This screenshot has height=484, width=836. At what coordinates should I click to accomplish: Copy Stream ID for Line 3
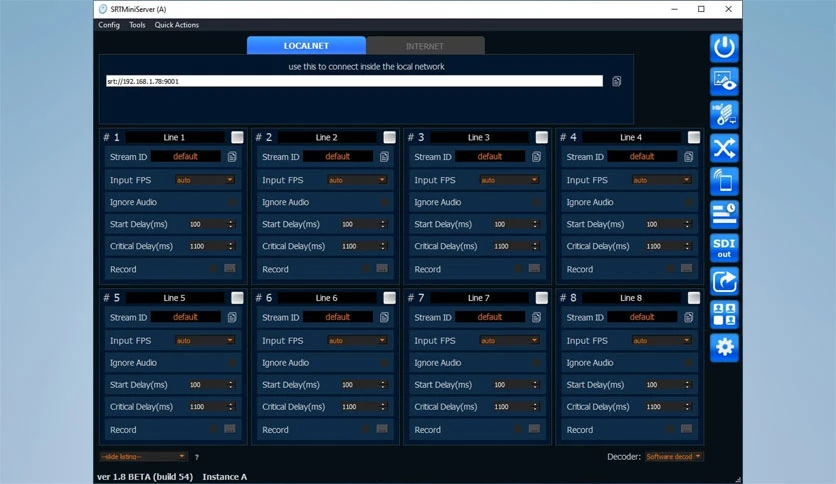tap(536, 157)
